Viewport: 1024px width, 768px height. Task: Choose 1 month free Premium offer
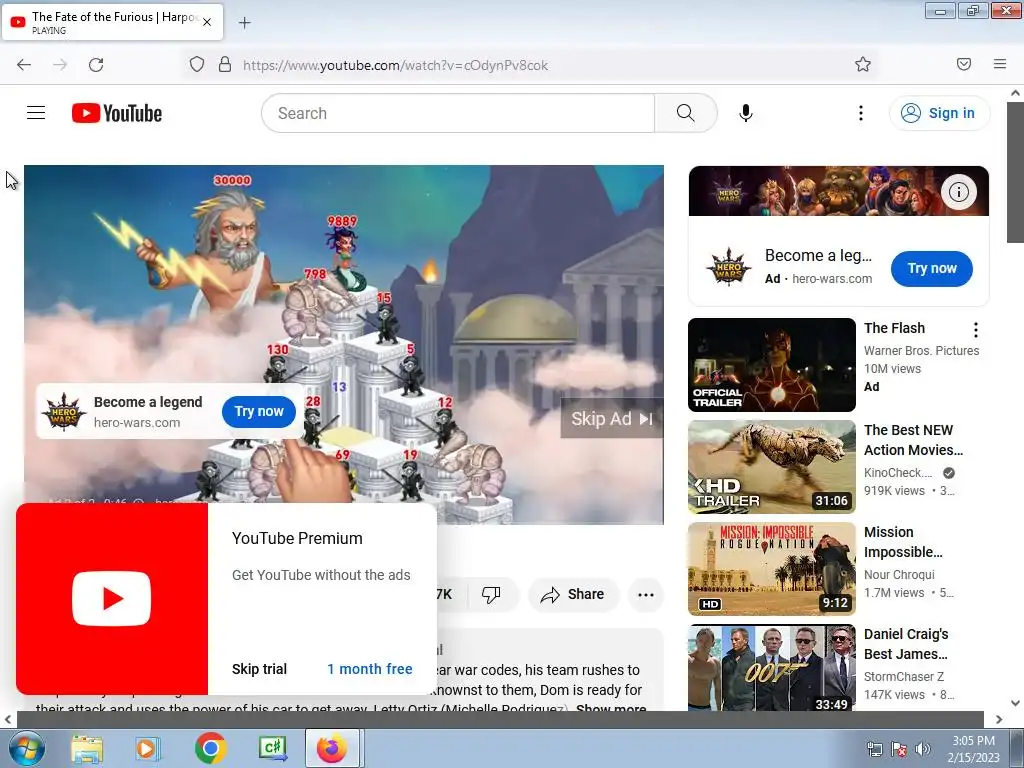[x=370, y=669]
